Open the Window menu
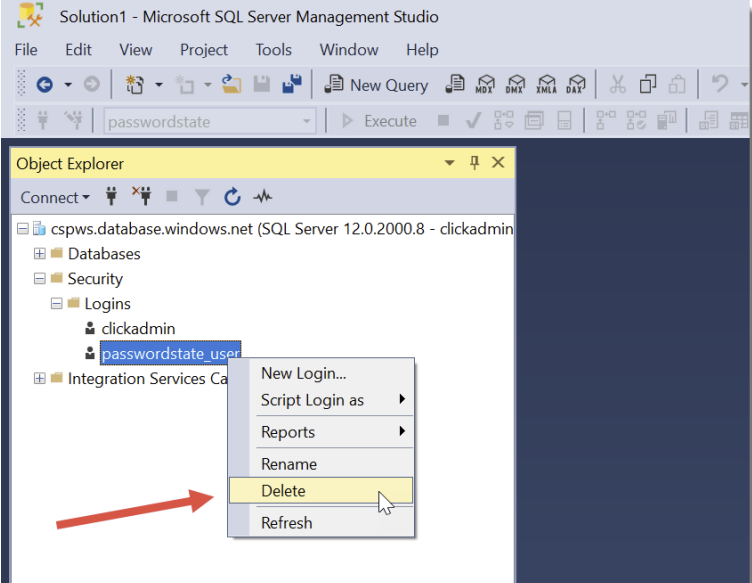This screenshot has height=583, width=752. pos(349,50)
